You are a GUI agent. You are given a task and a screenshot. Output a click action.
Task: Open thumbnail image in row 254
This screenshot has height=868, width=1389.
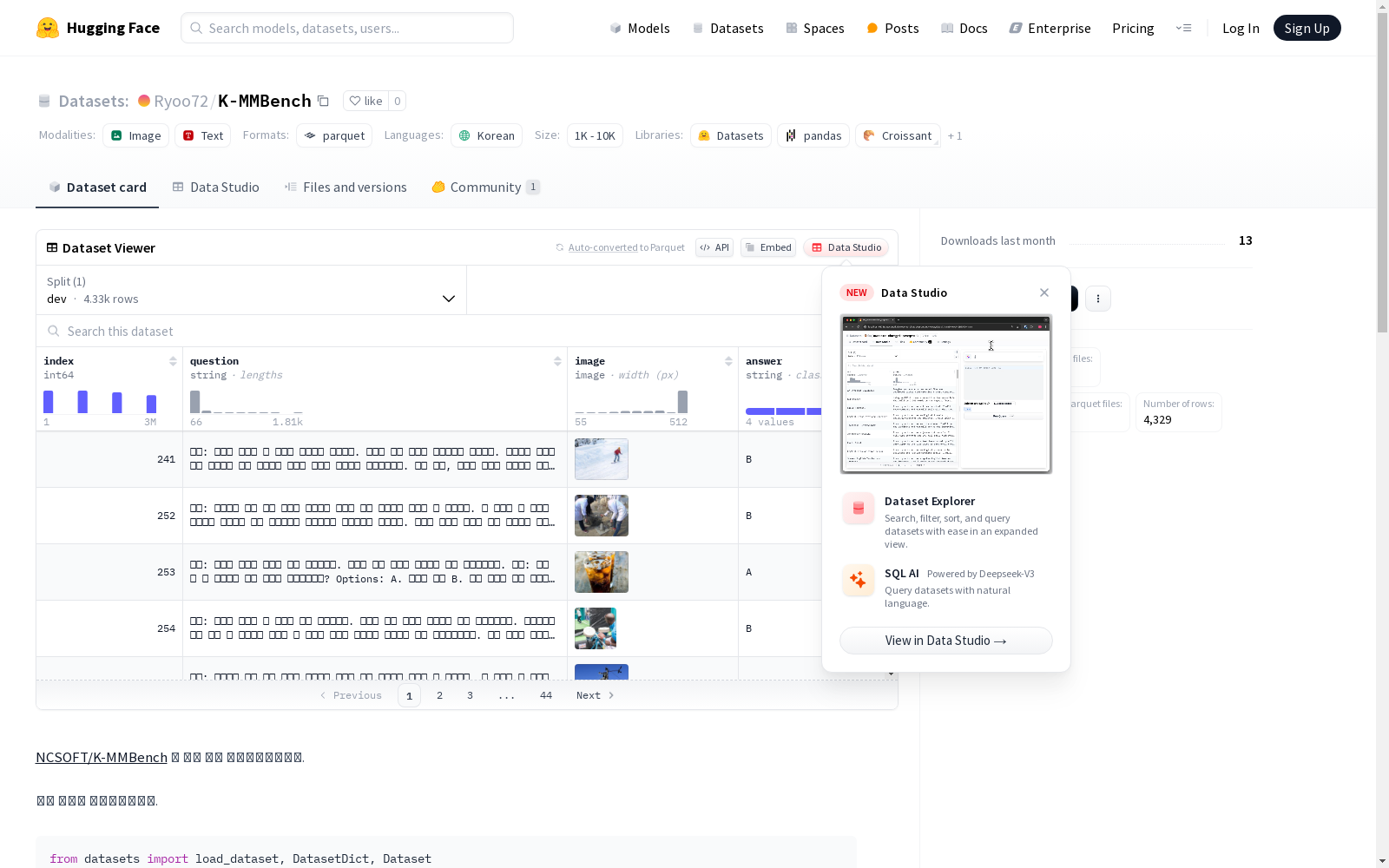tap(596, 628)
